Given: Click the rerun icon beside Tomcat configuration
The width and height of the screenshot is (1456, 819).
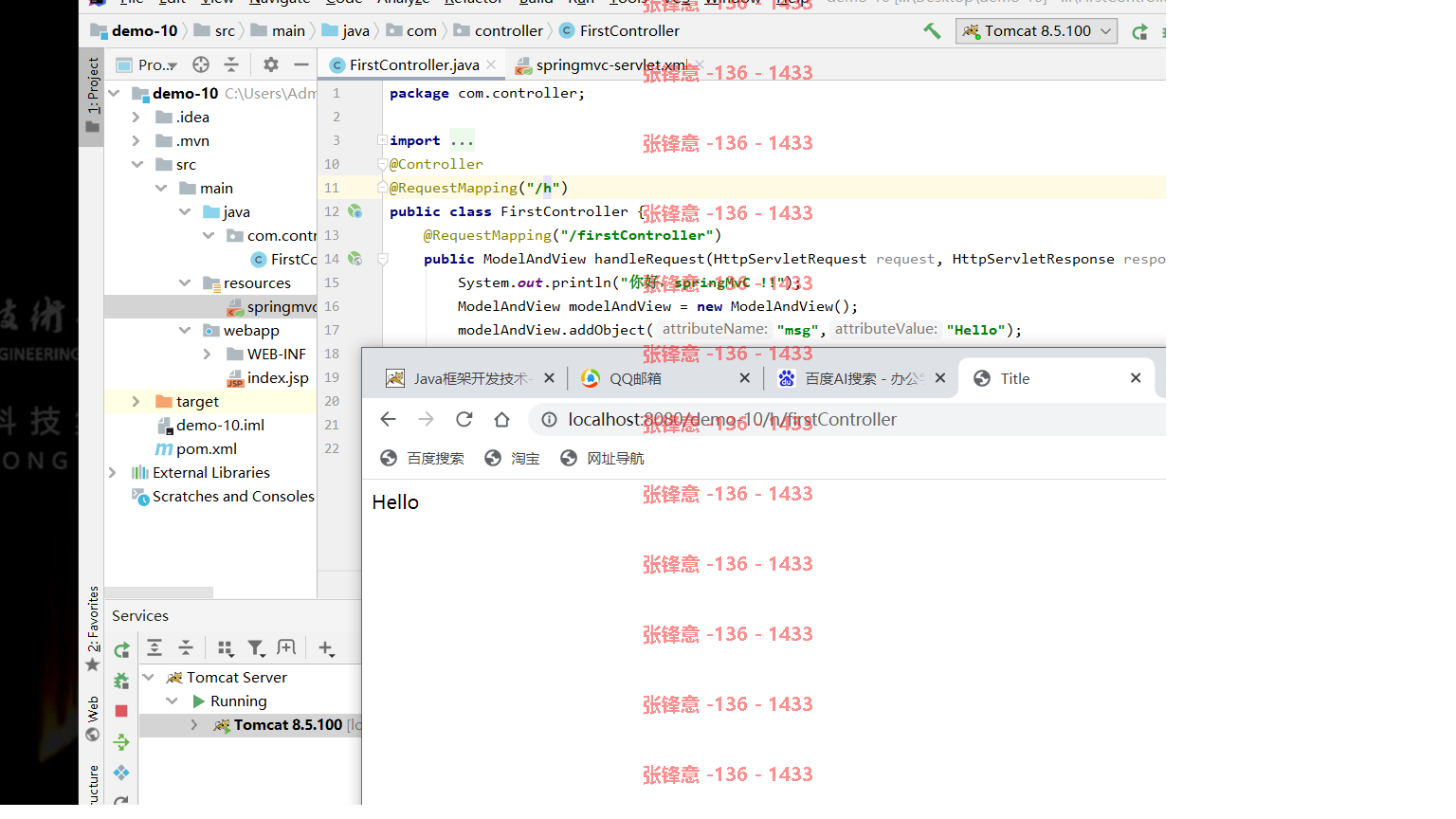Looking at the screenshot, I should [1140, 31].
